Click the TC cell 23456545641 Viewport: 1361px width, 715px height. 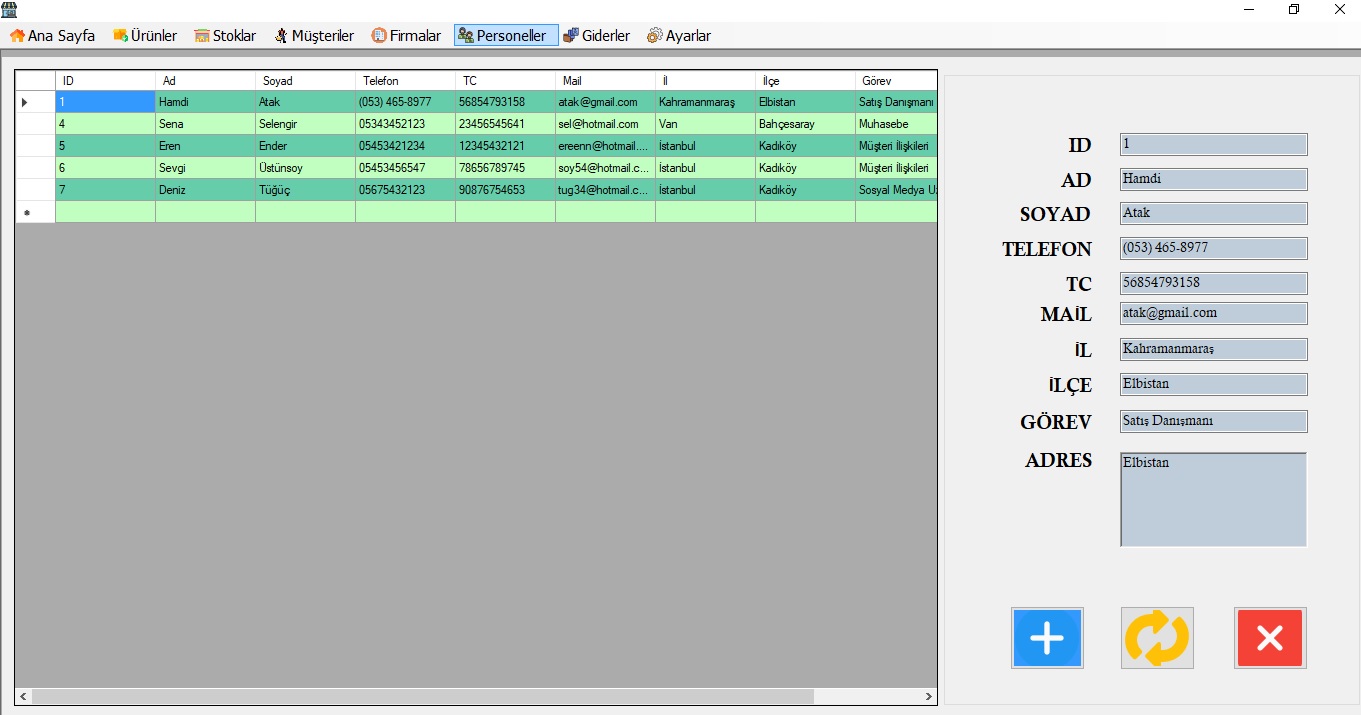[505, 124]
